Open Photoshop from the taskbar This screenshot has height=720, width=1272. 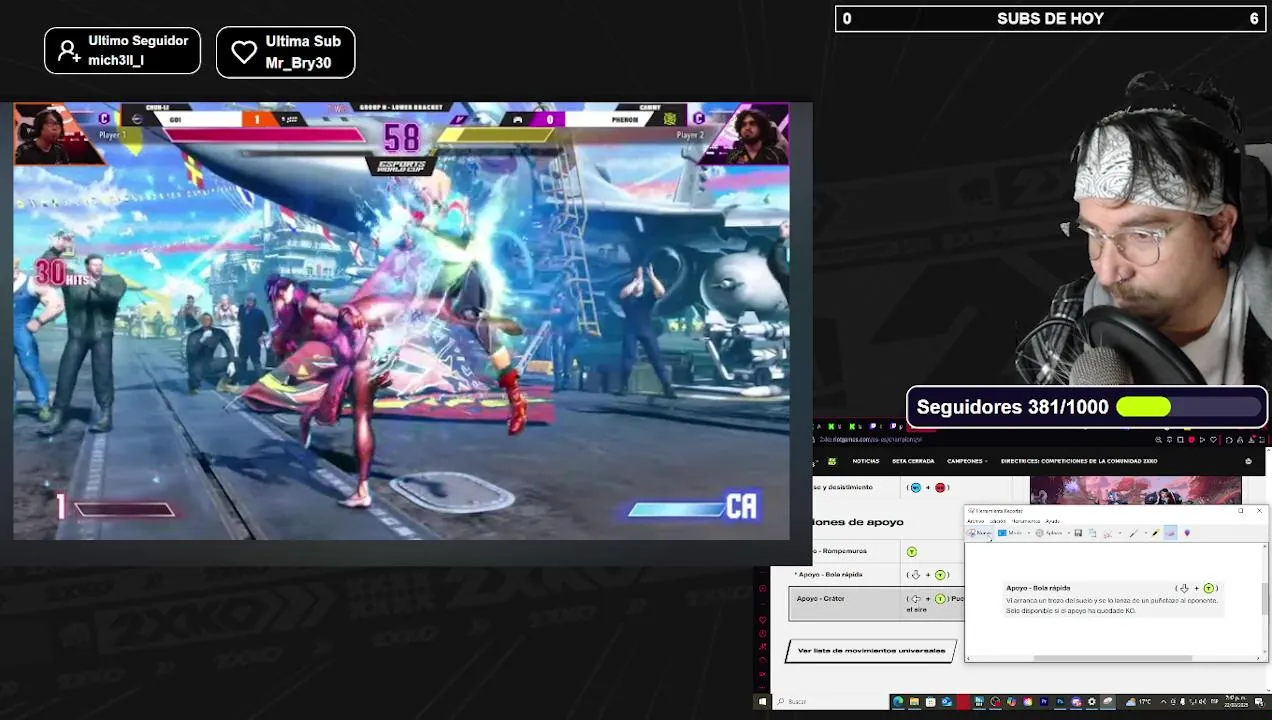tap(1060, 702)
